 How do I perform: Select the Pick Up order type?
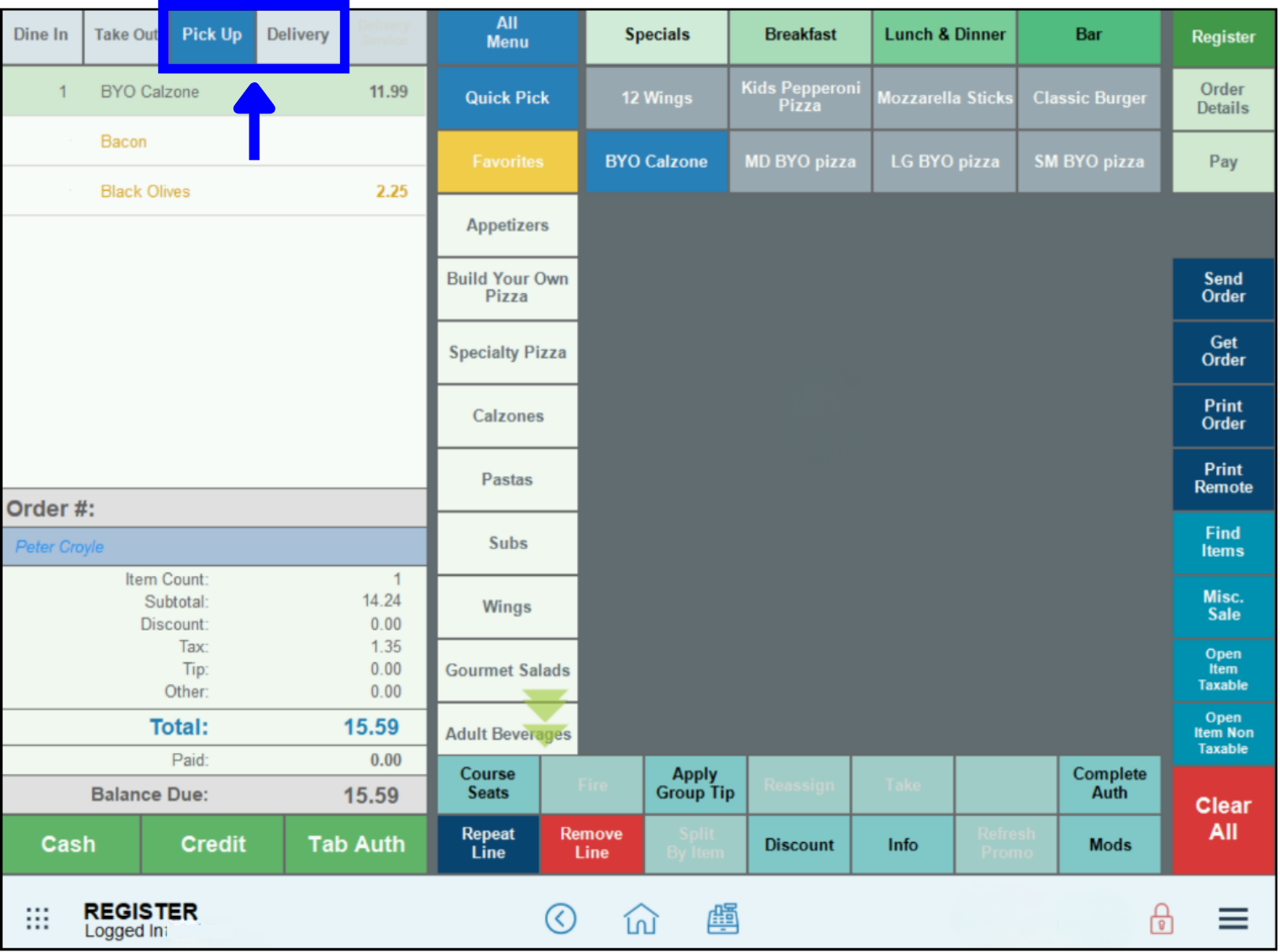pos(212,35)
